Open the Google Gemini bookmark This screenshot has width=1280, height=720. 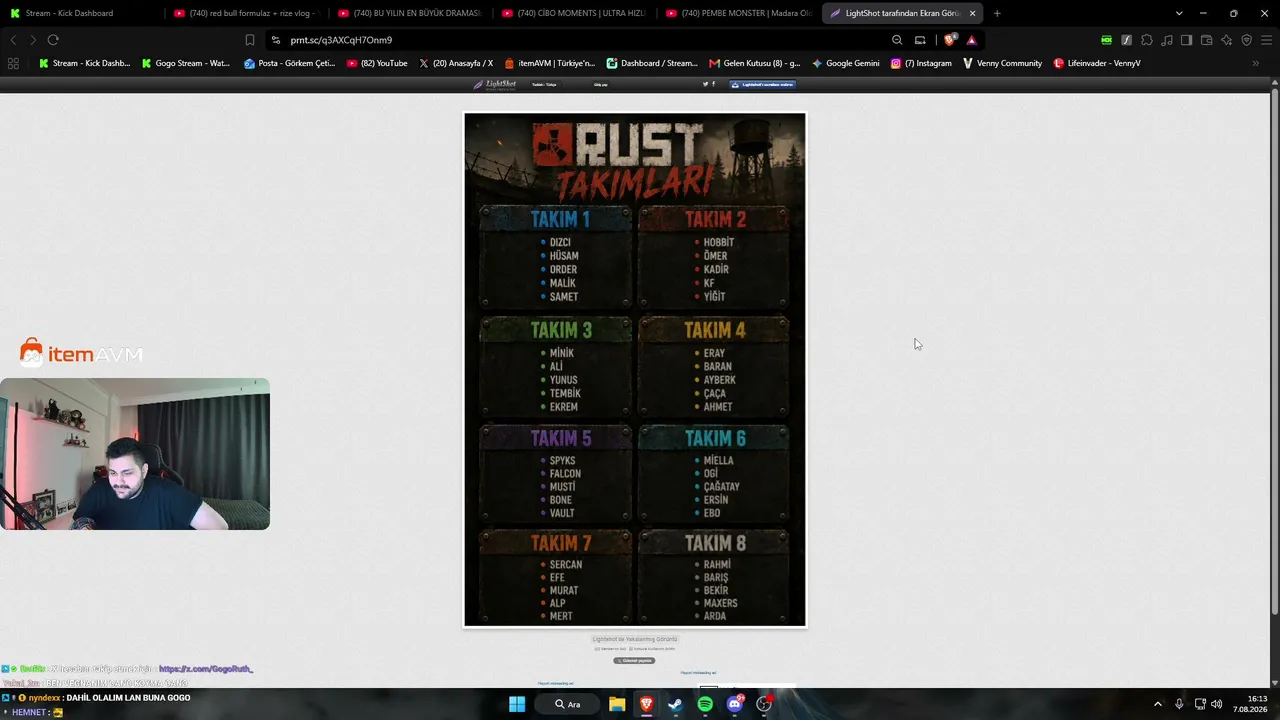tap(846, 63)
